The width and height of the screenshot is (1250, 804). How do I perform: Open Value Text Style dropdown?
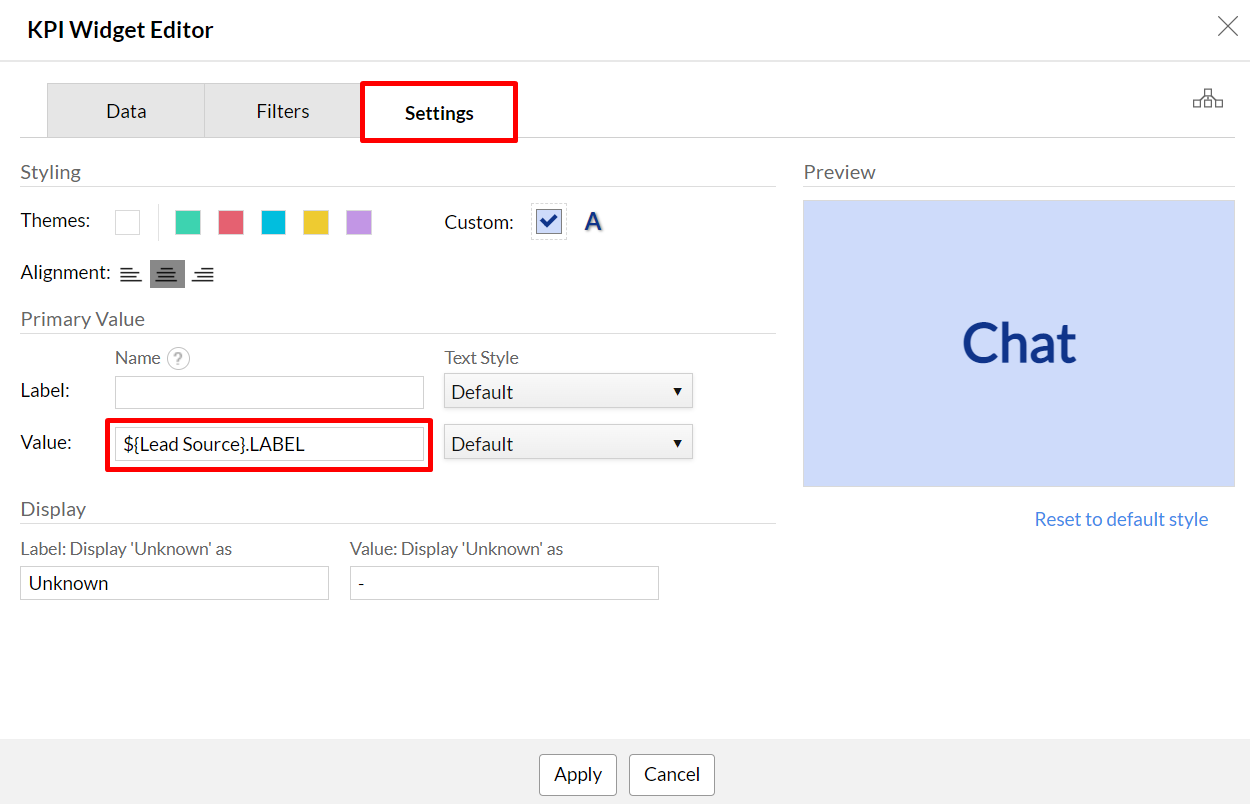pyautogui.click(x=567, y=444)
